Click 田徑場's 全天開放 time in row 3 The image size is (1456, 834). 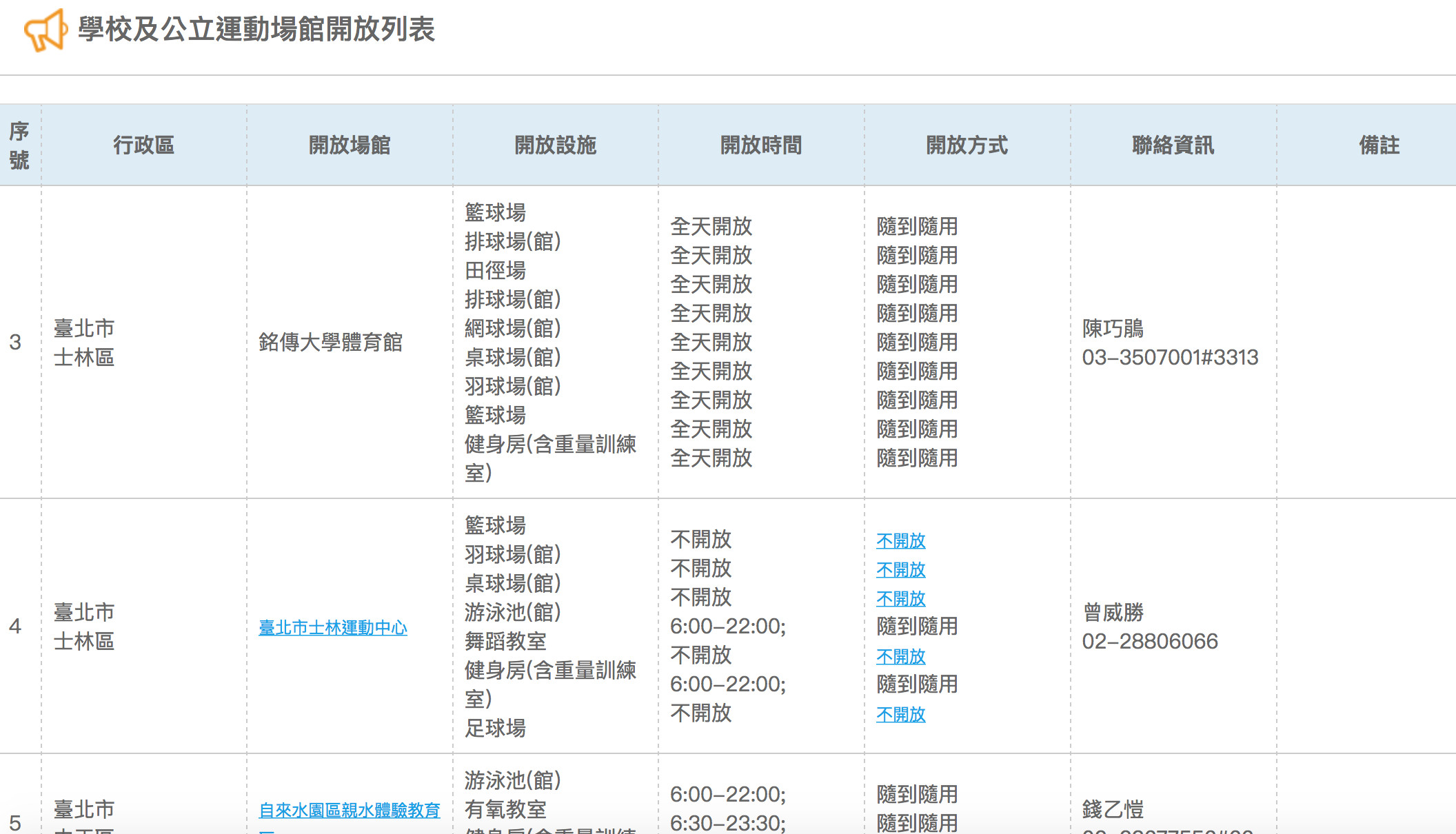point(711,284)
